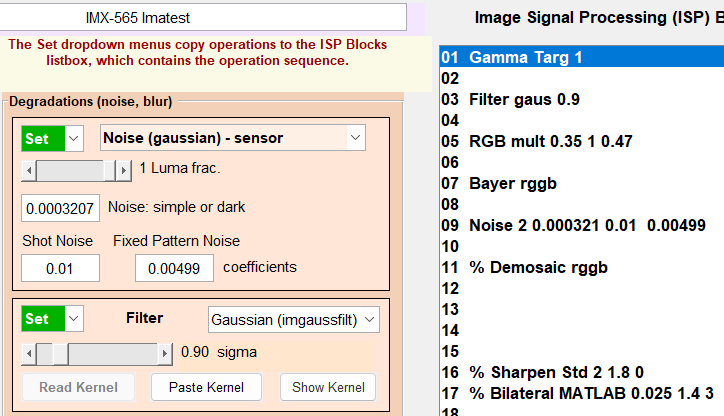Image resolution: width=724 pixels, height=416 pixels.
Task: Click the Show Kernel button
Action: point(328,387)
